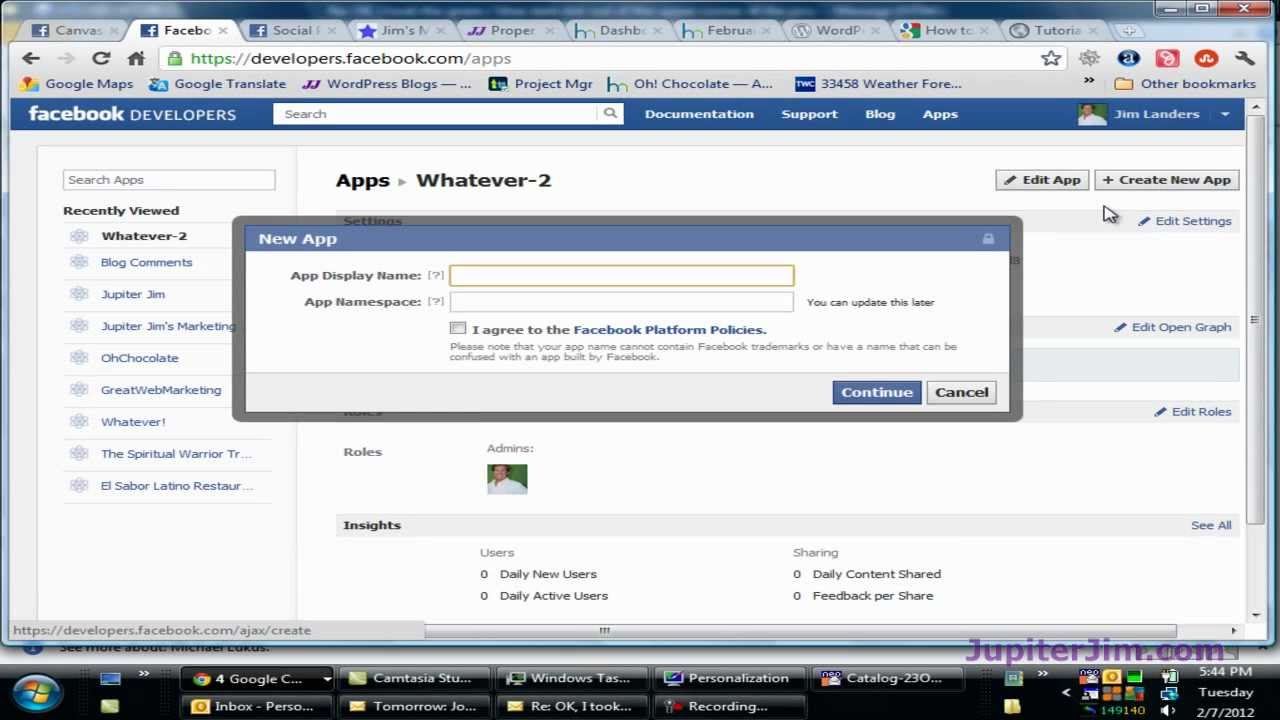The image size is (1280, 720).
Task: Go back with the browser back arrow
Action: click(31, 58)
